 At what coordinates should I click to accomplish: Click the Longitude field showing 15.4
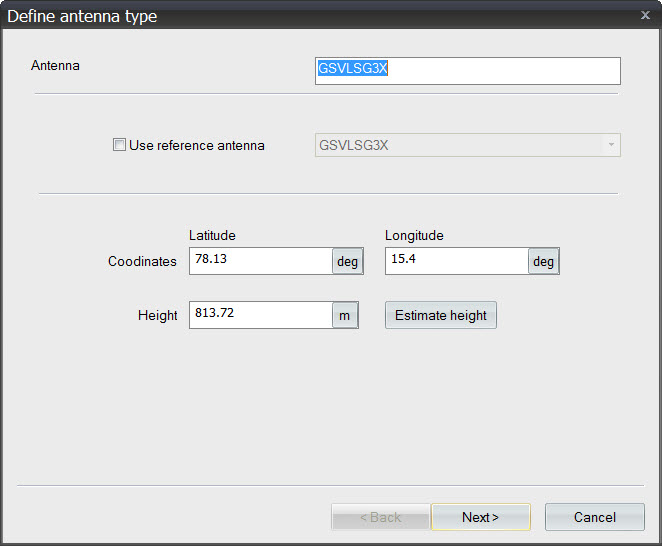click(x=456, y=261)
